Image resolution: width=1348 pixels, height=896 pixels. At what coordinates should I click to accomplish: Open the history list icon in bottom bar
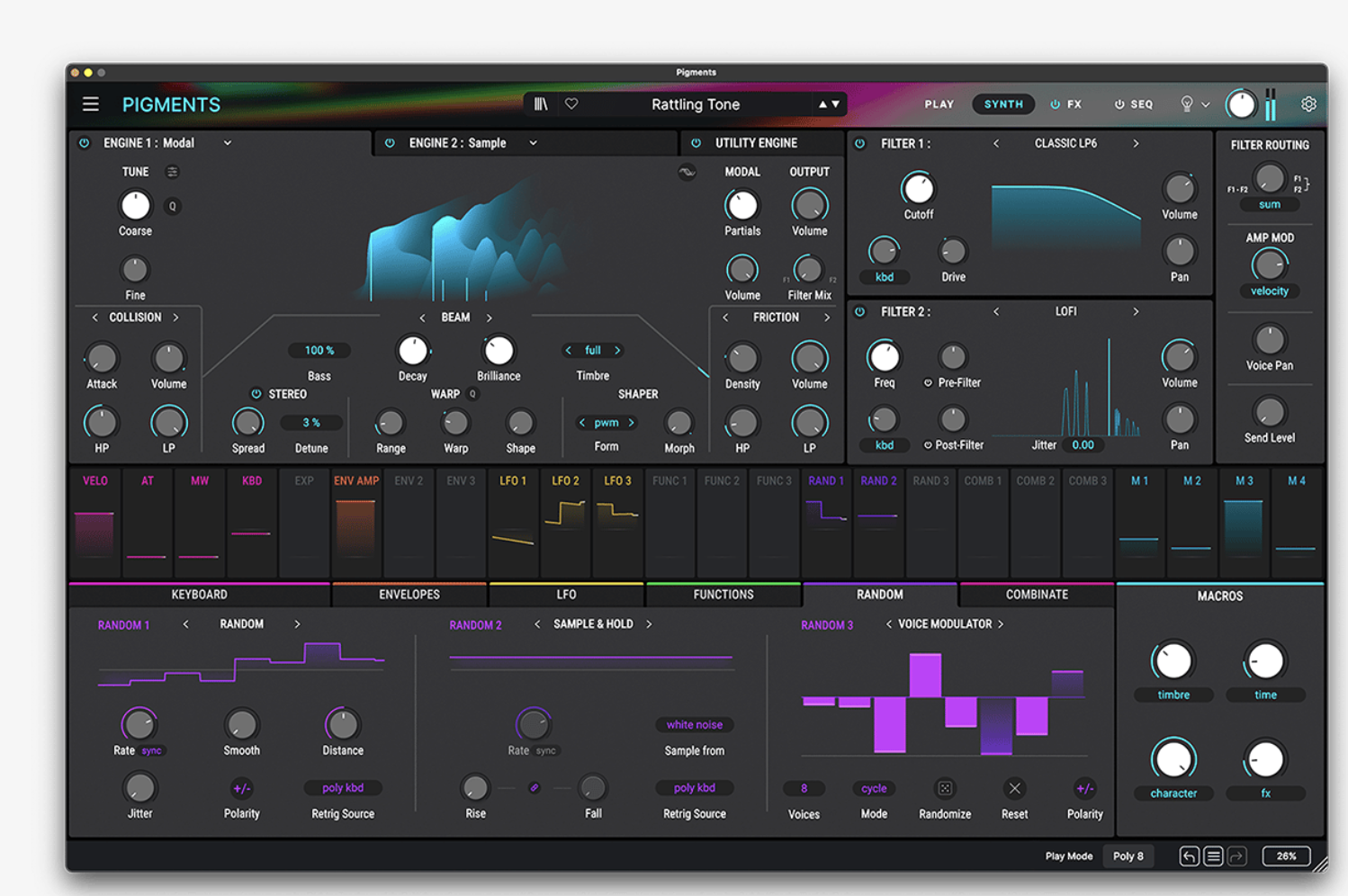point(1213,856)
